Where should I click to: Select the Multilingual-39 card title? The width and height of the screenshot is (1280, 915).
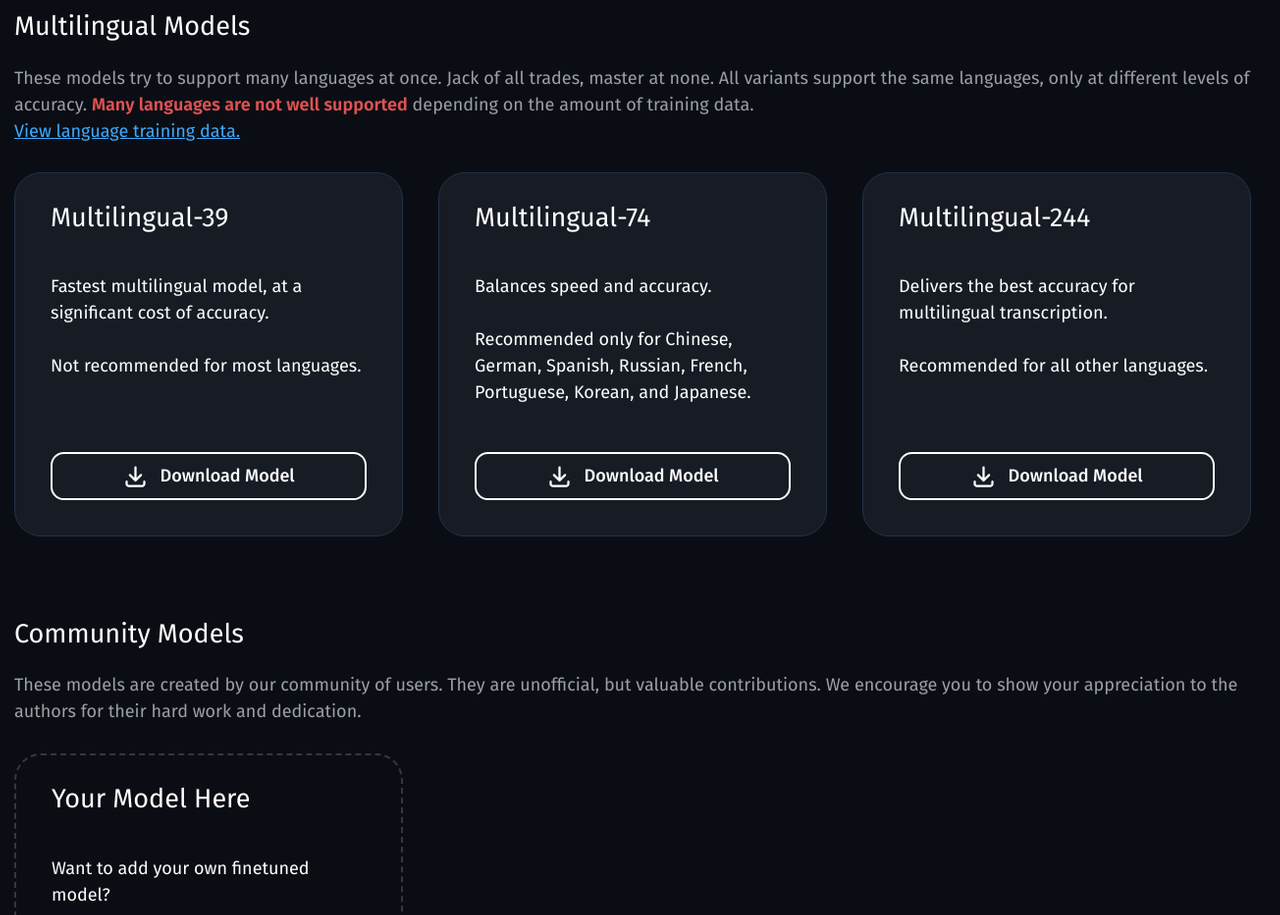coord(140,217)
